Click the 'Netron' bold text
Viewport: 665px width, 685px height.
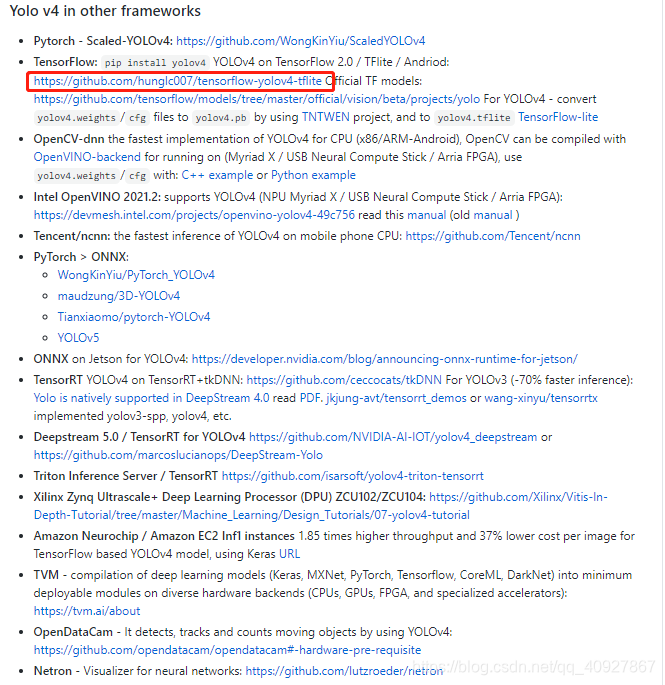tap(52, 671)
